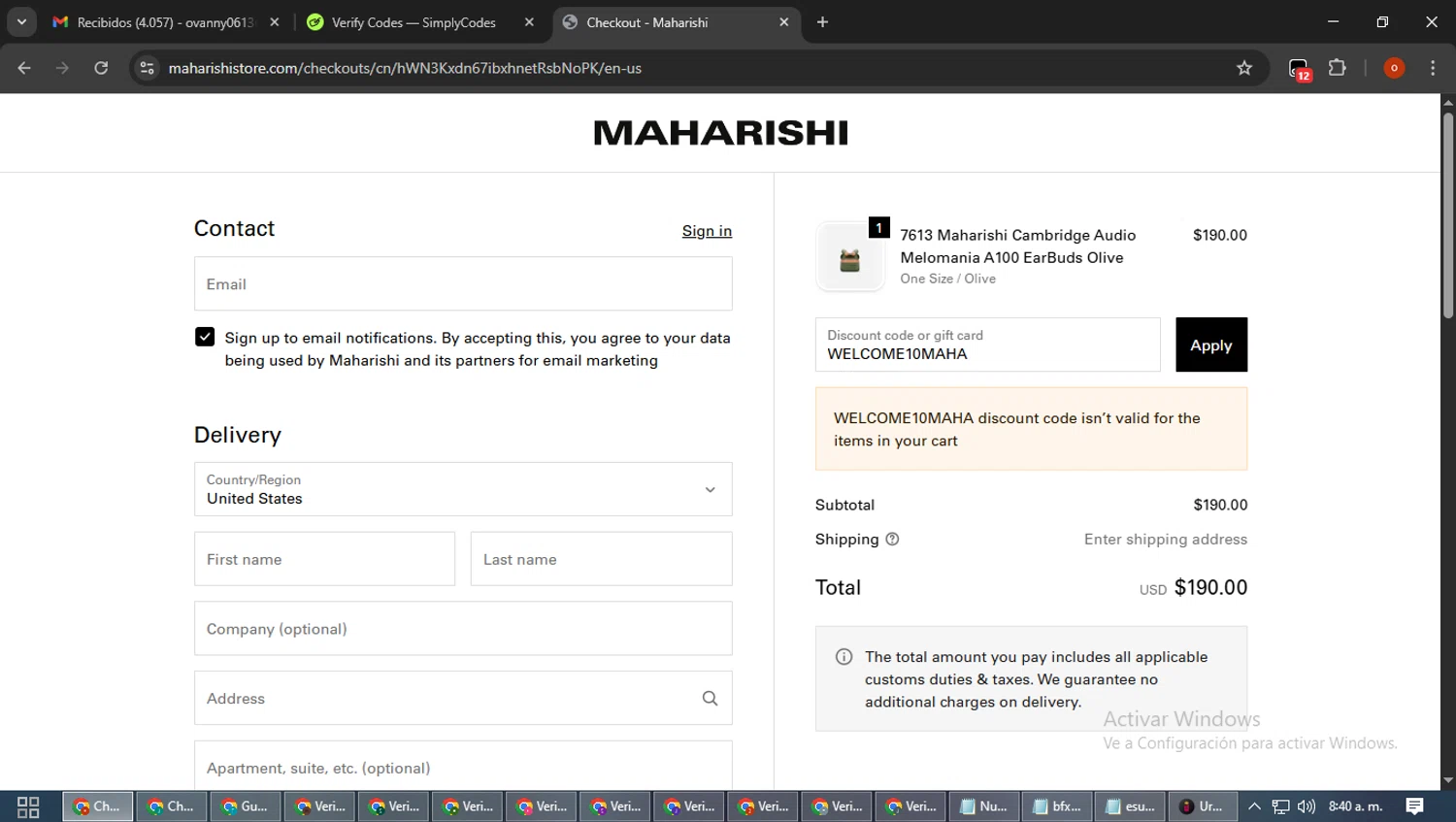
Task: Click the address search magnifier icon
Action: point(710,699)
